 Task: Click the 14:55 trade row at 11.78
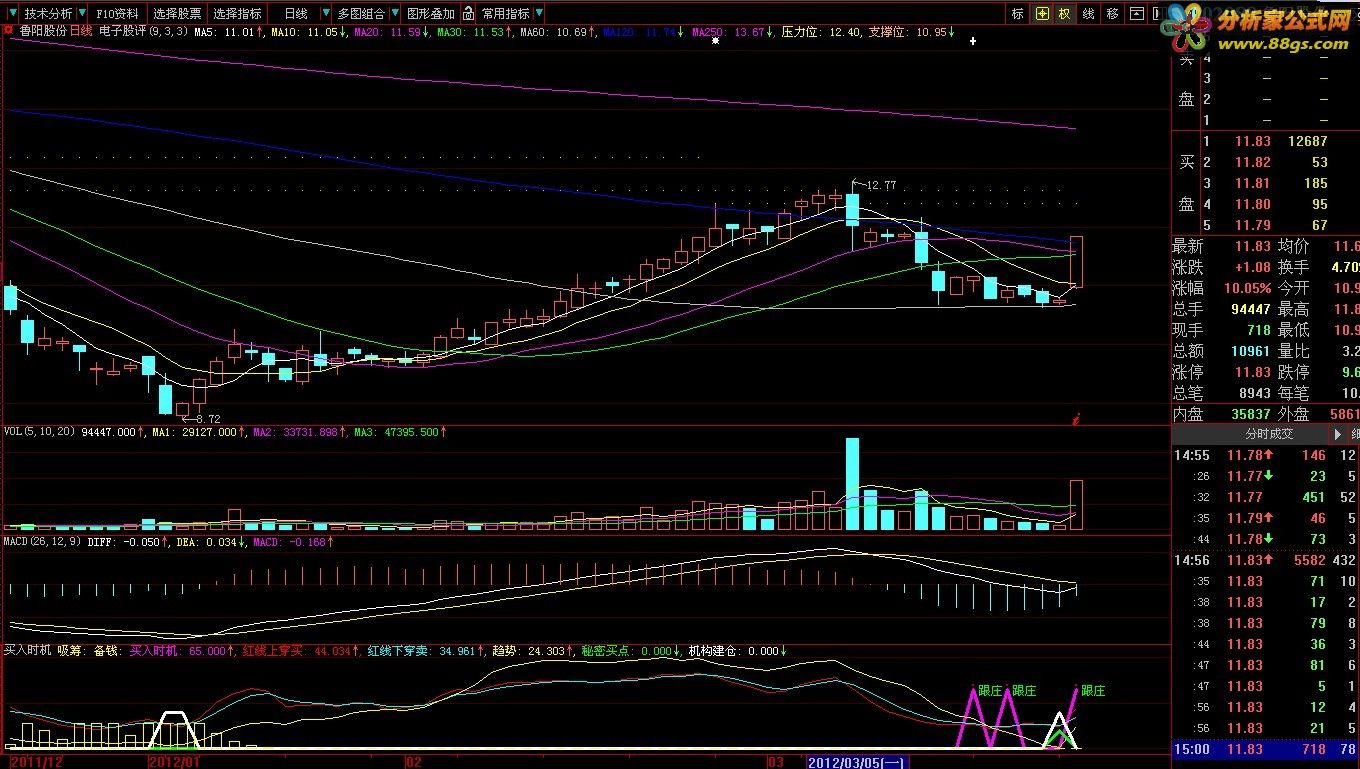(x=1266, y=455)
